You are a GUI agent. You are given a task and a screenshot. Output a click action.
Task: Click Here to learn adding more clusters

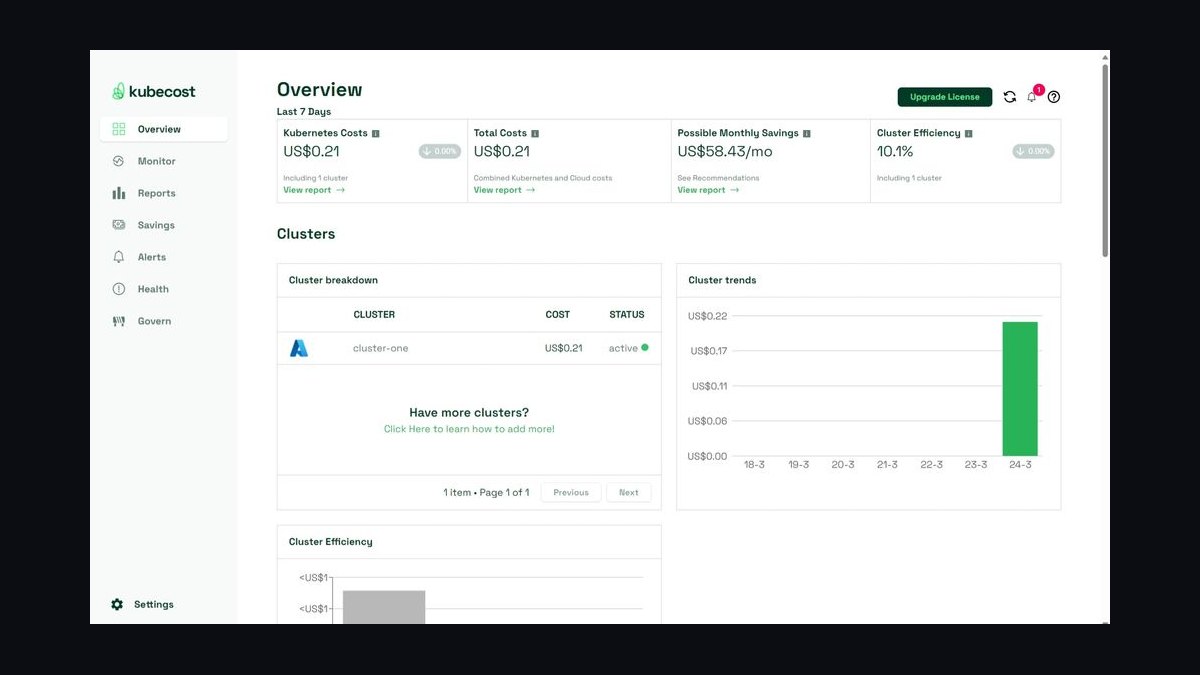tap(469, 429)
